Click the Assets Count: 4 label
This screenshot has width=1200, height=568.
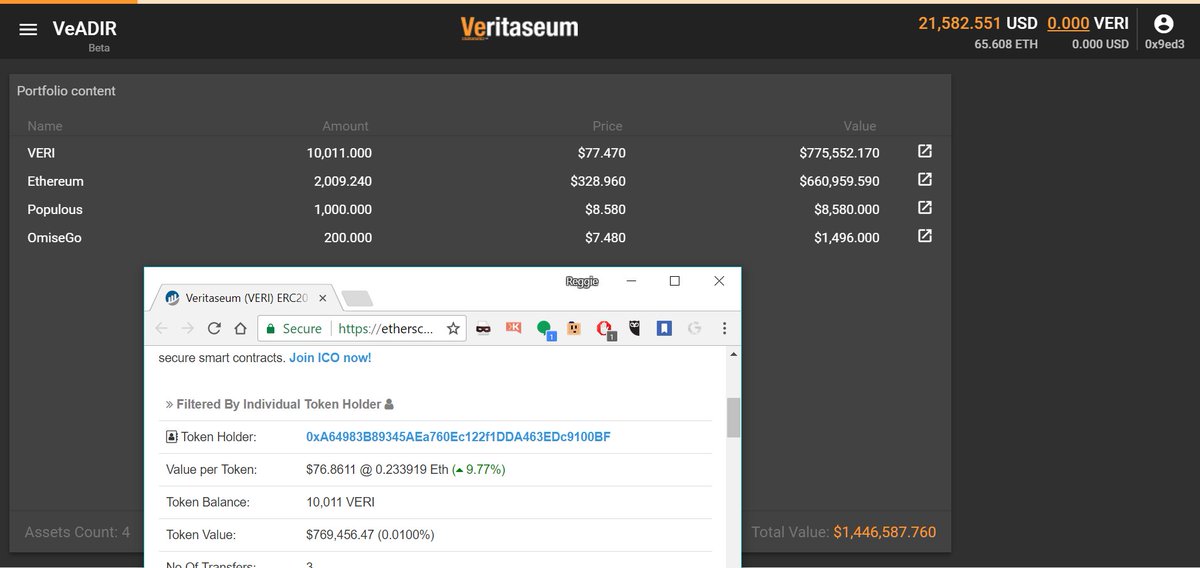click(x=77, y=532)
